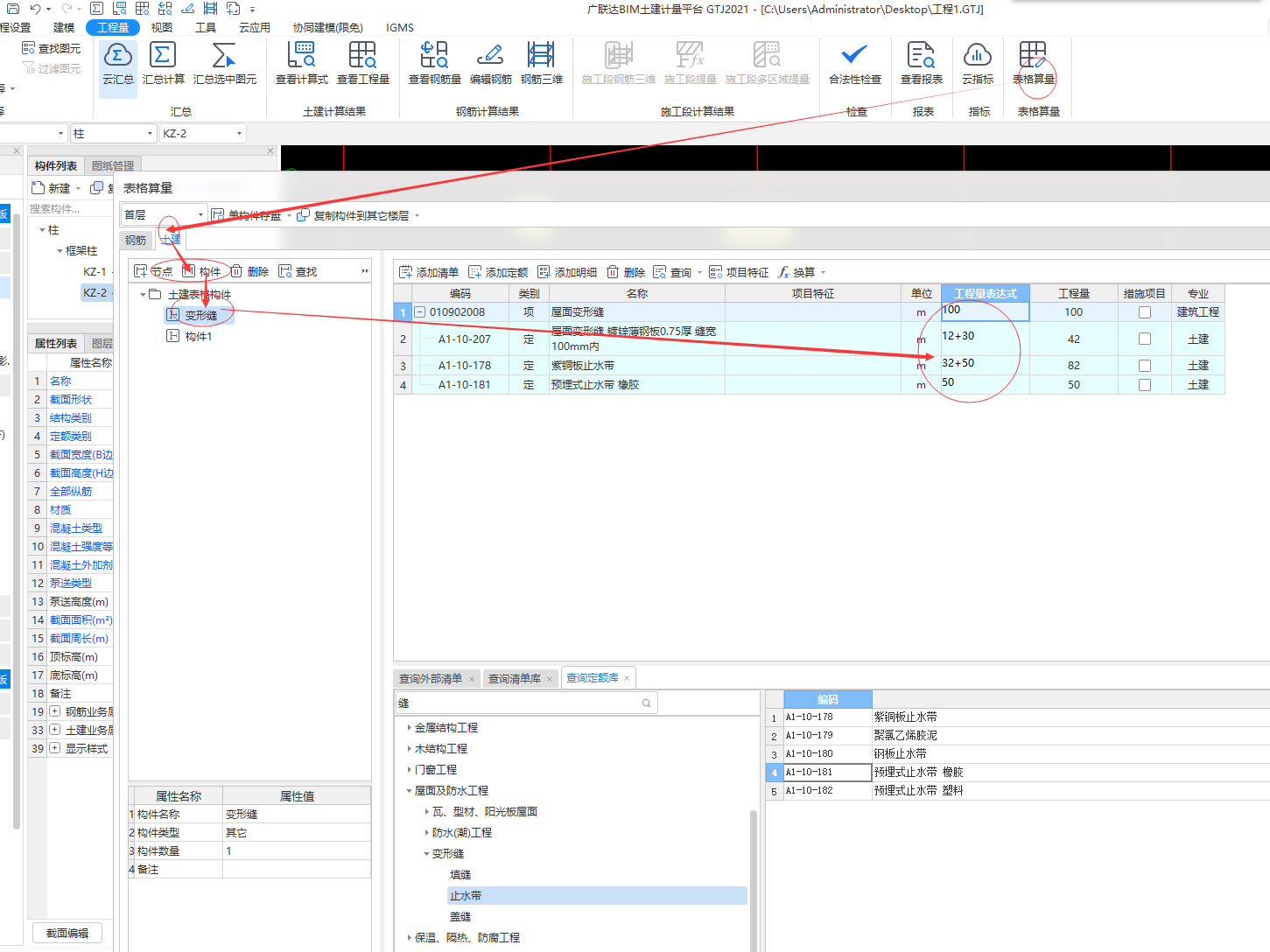Collapse the 框架柱 tree node
Viewport: 1270px width, 952px height.
pyautogui.click(x=60, y=251)
